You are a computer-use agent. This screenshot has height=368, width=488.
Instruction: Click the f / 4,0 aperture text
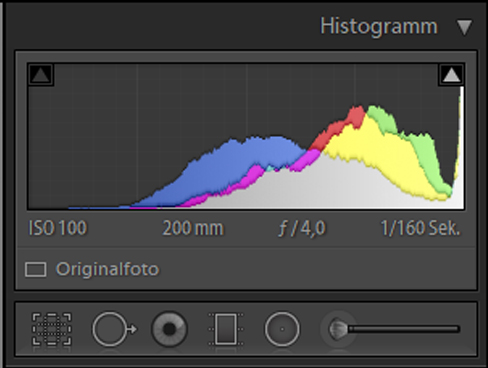302,229
